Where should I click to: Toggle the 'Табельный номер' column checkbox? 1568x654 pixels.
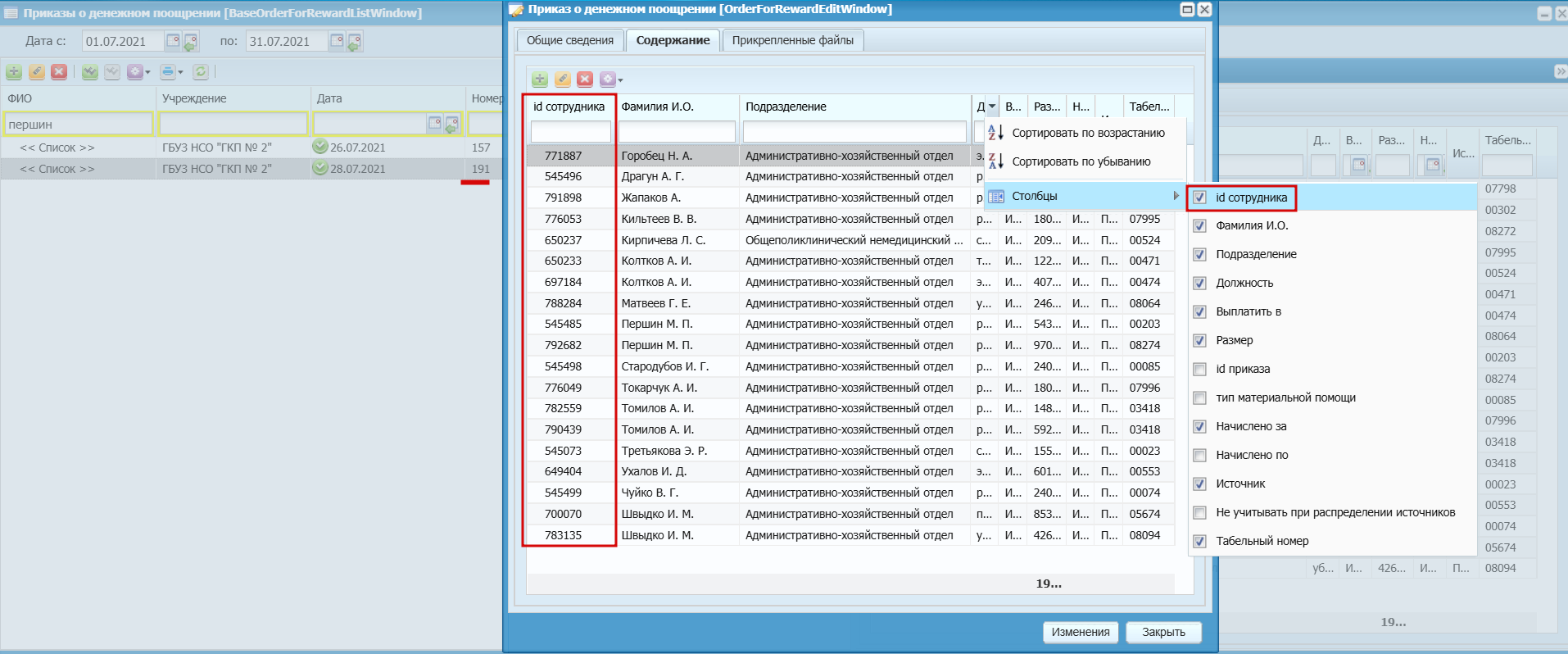1200,542
